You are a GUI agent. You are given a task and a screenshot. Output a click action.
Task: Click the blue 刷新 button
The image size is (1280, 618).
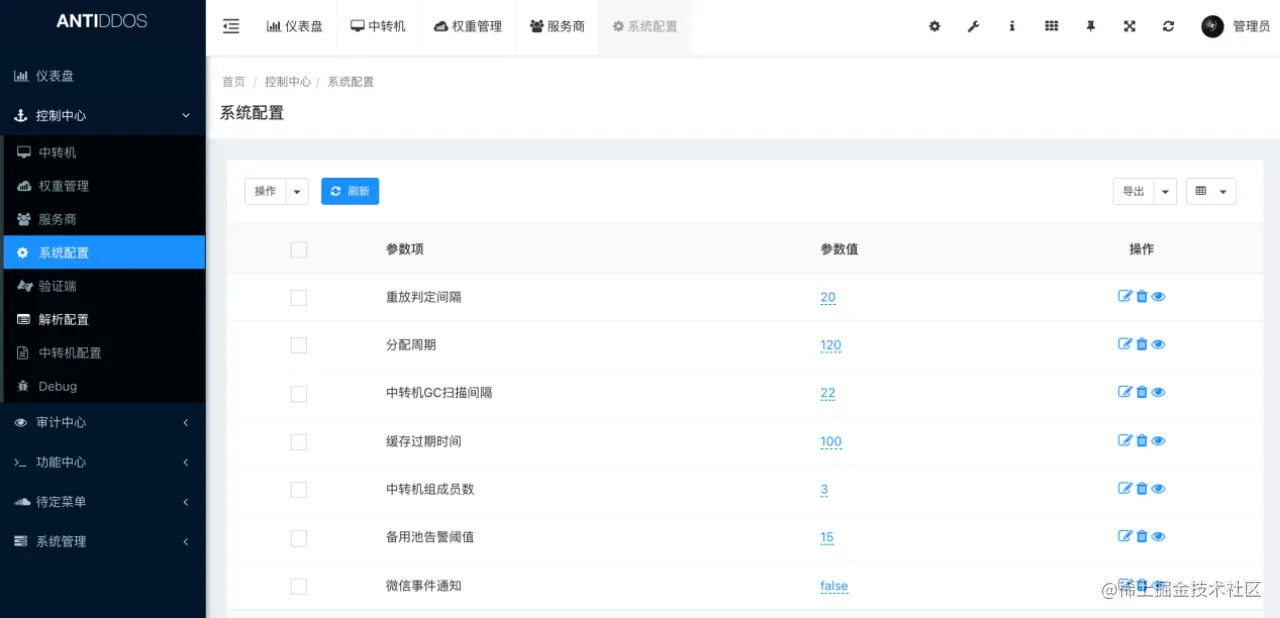350,191
